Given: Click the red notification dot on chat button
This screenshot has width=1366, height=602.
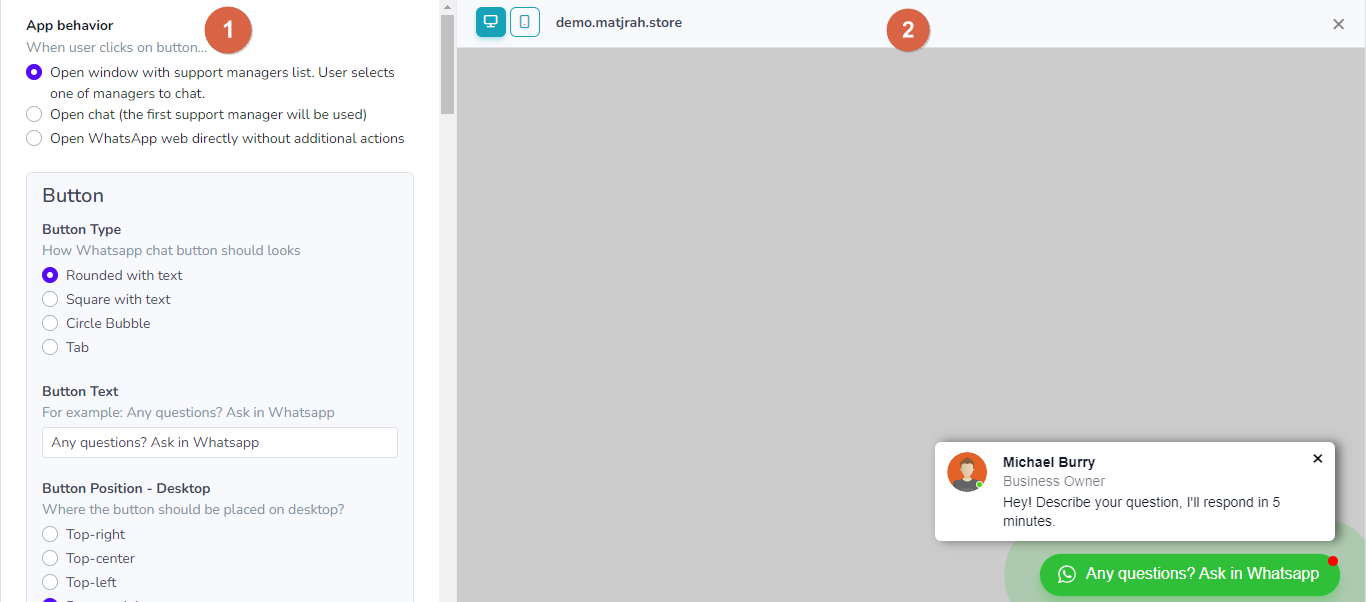Looking at the screenshot, I should 1333,561.
